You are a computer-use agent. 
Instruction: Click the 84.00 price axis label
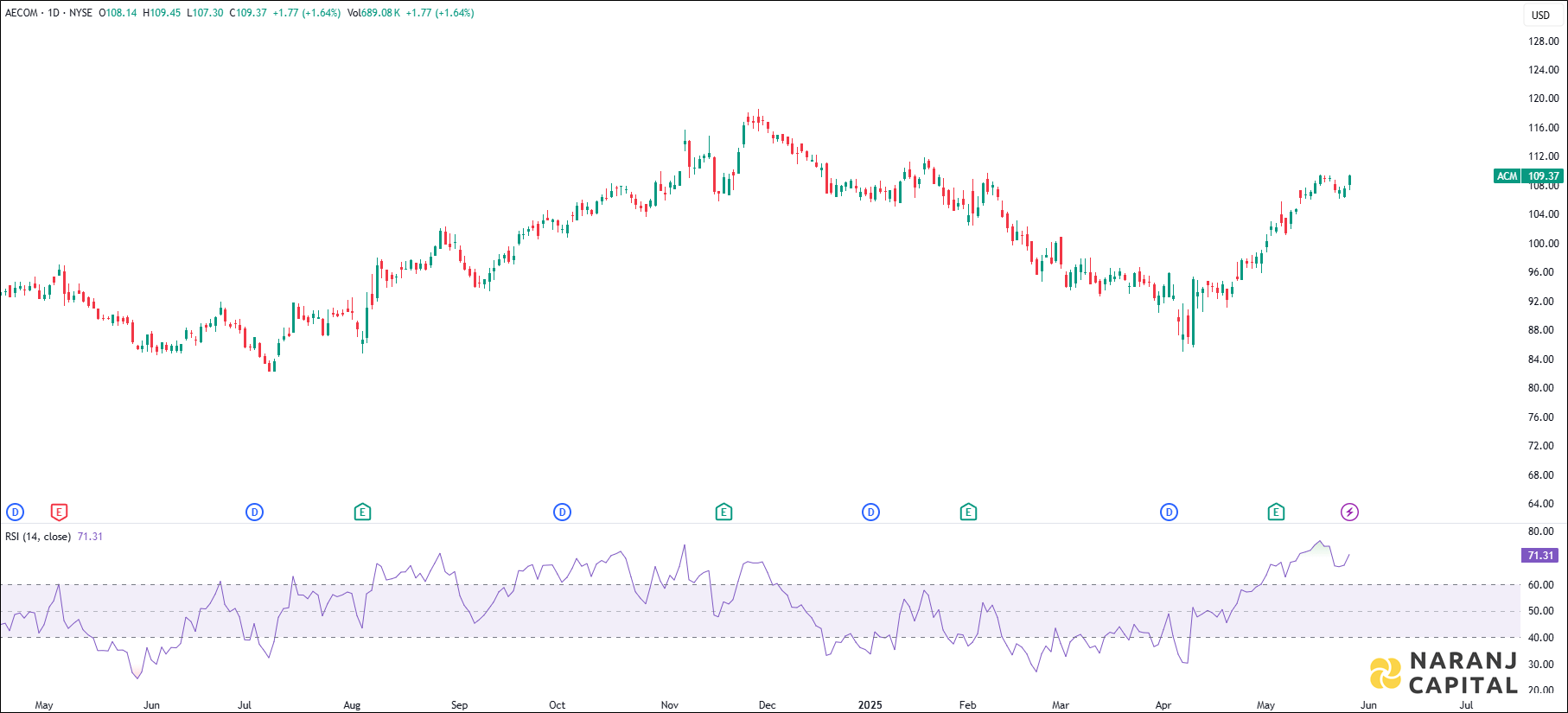tap(1543, 360)
